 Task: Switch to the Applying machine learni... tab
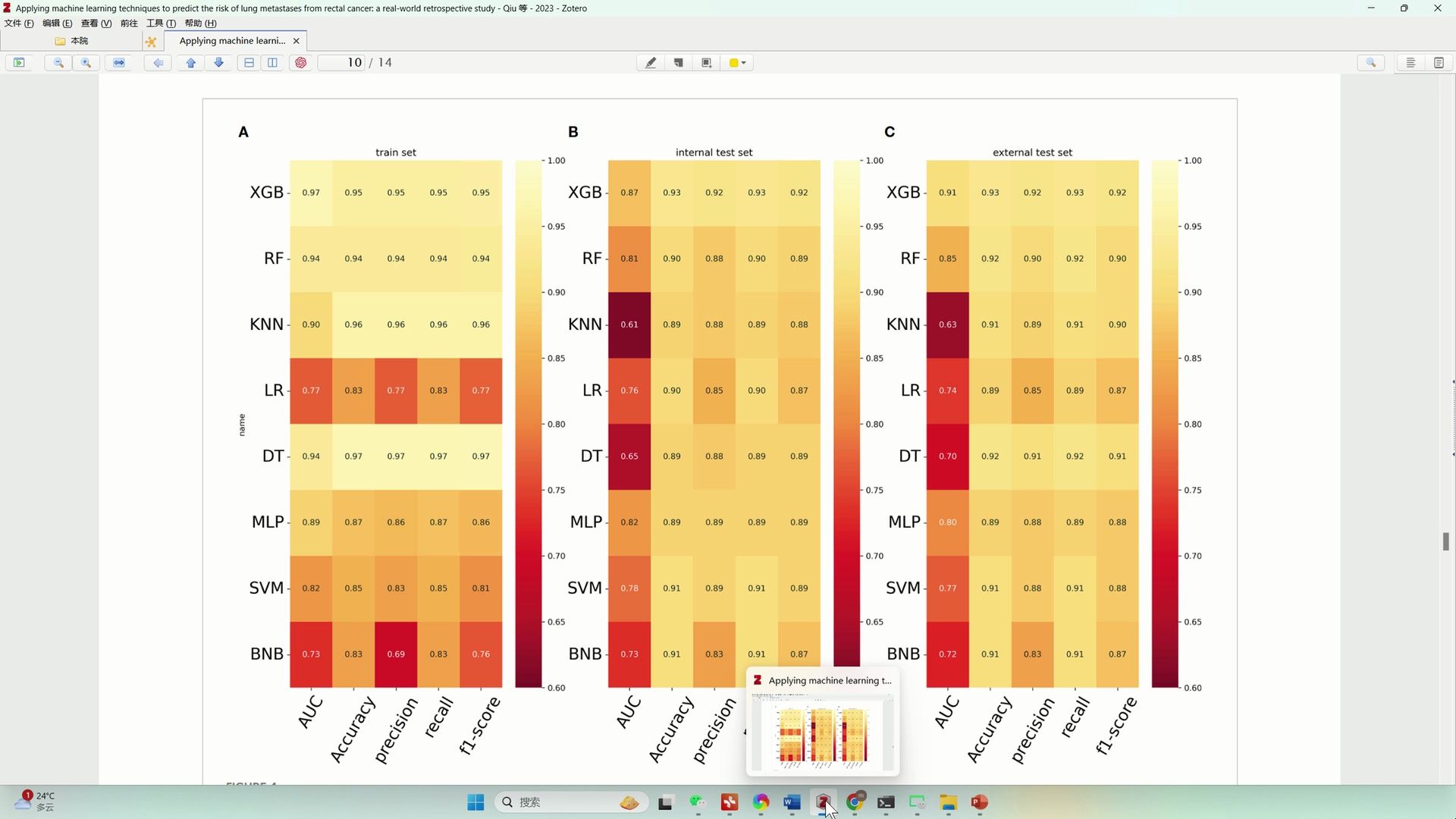tap(232, 41)
